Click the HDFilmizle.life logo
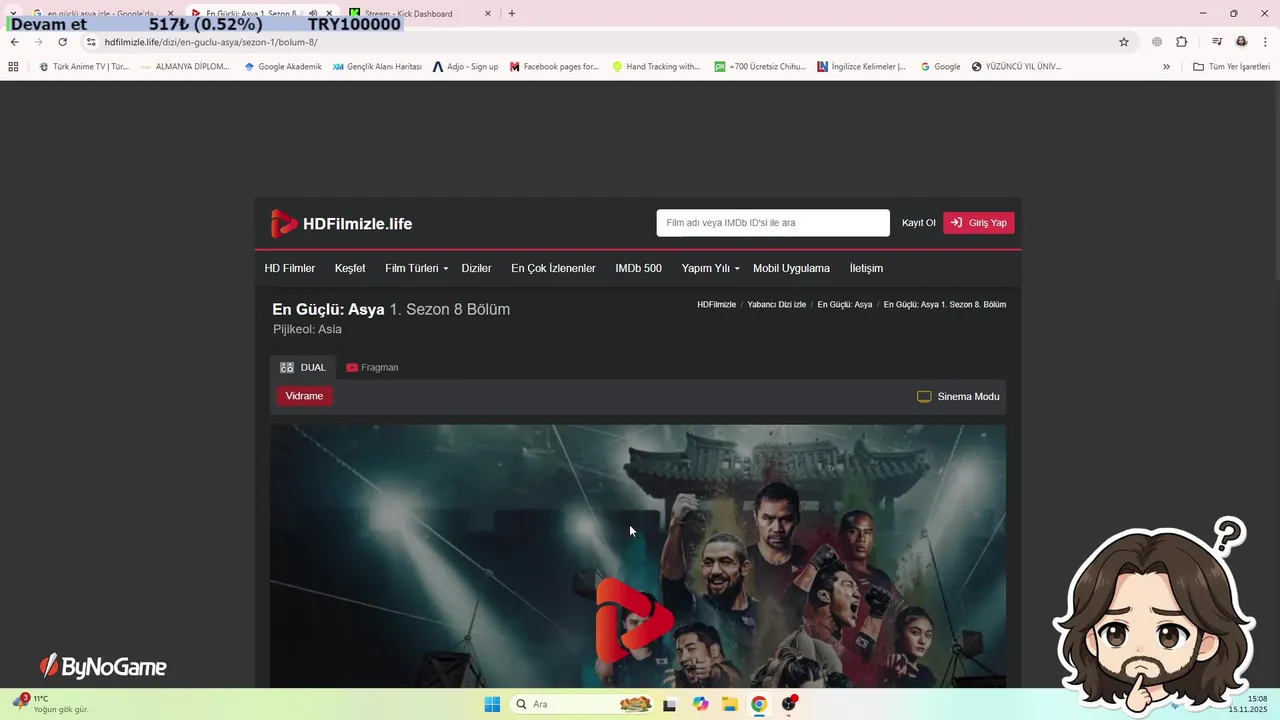Screen dimensions: 1280x720 pyautogui.click(x=341, y=224)
